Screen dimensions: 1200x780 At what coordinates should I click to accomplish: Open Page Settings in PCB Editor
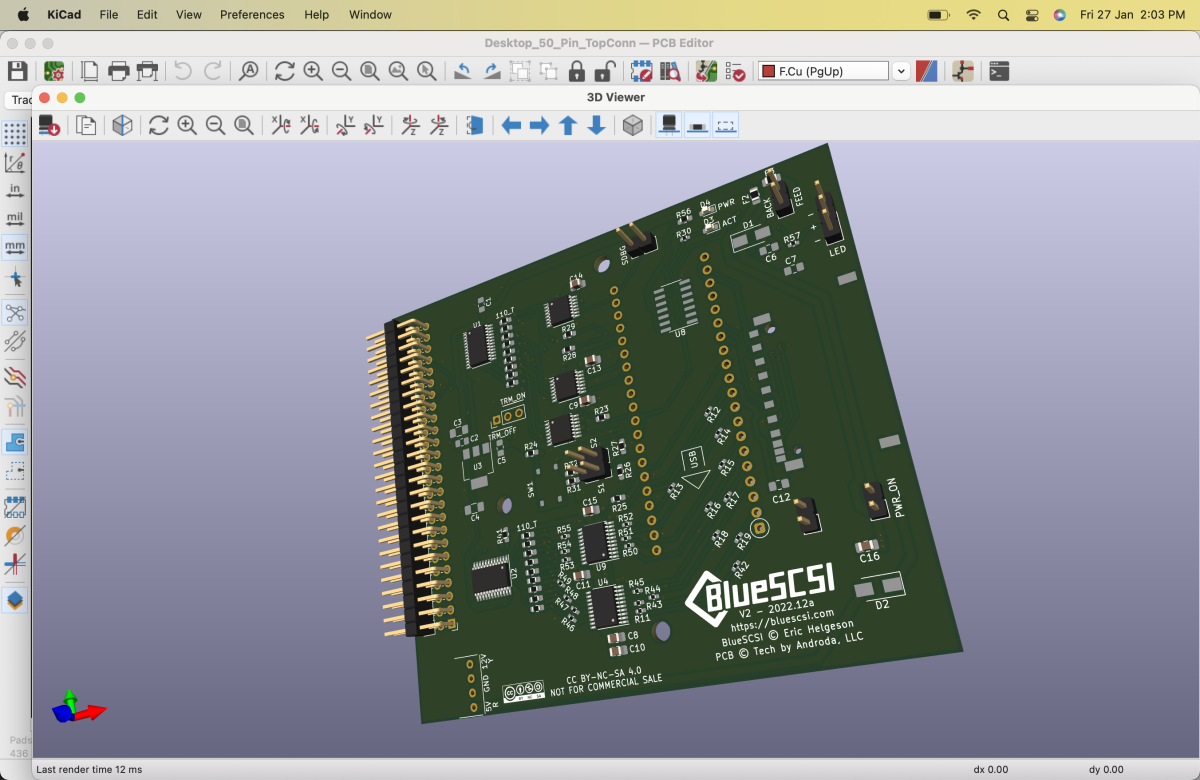coord(90,71)
